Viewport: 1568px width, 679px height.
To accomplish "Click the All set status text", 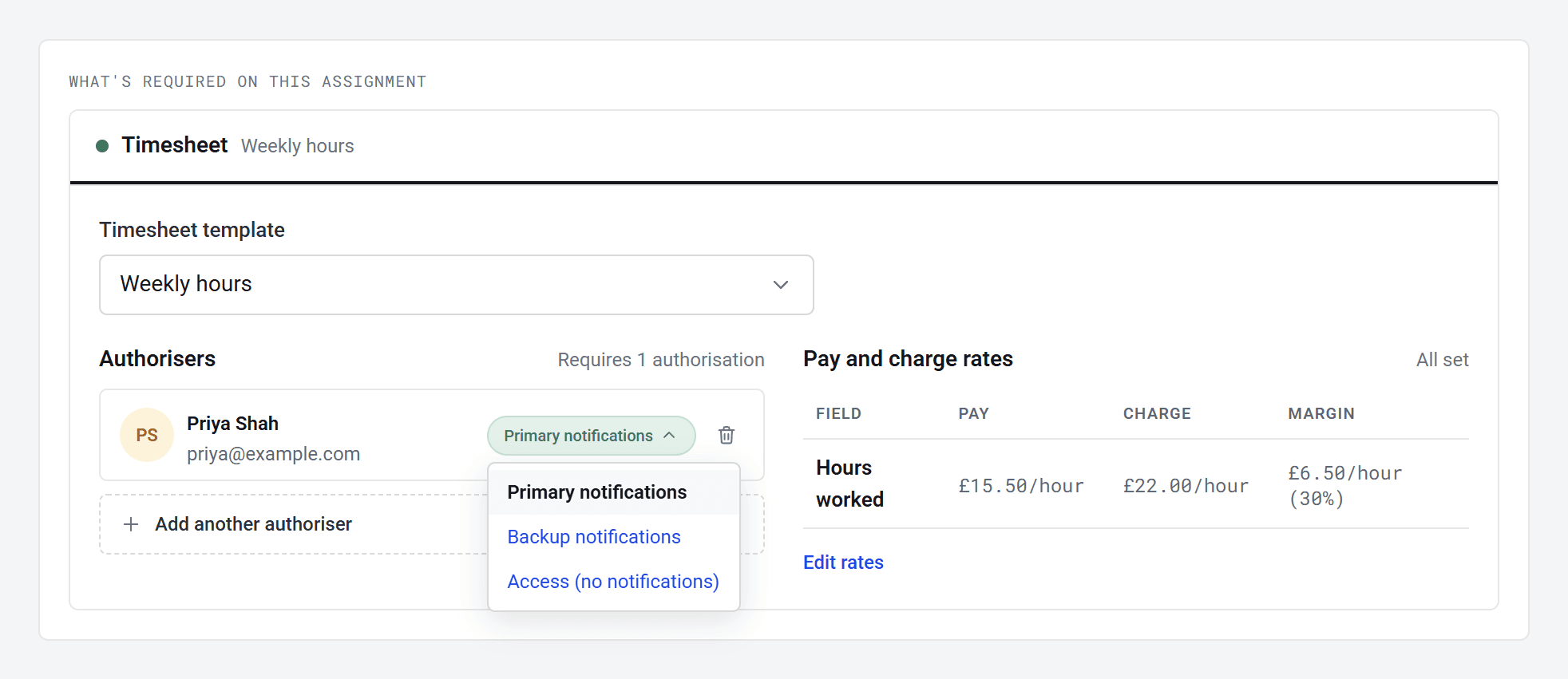I will click(1443, 360).
